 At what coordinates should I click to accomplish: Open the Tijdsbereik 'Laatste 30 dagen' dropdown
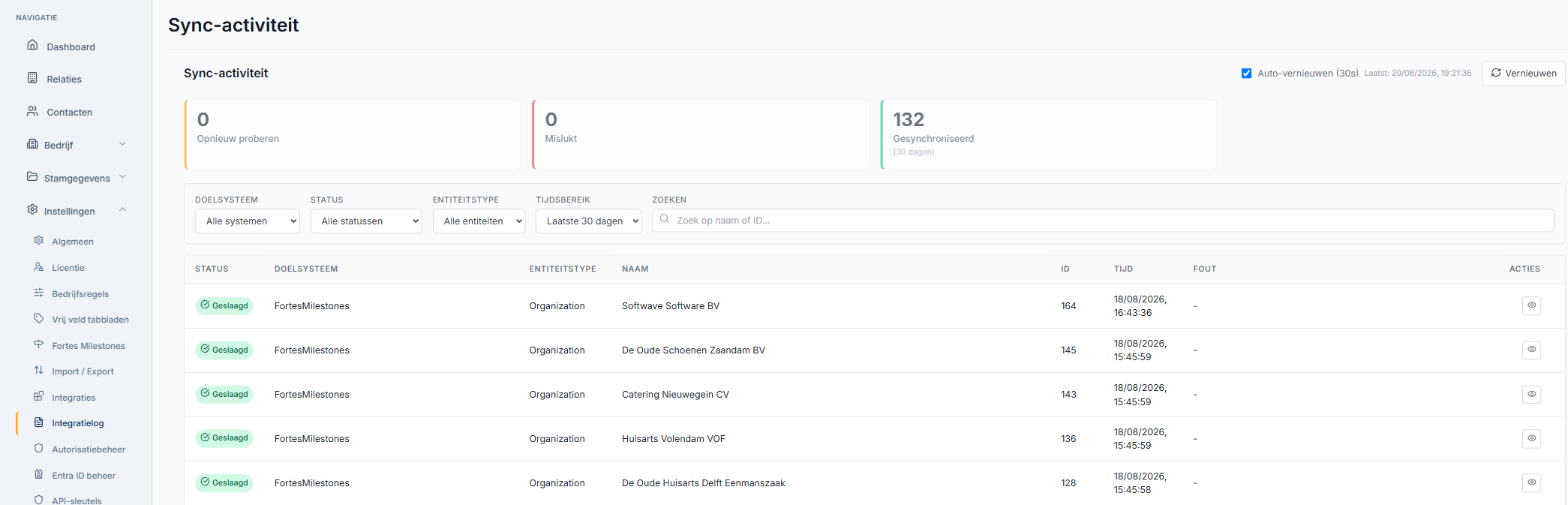[x=589, y=220]
